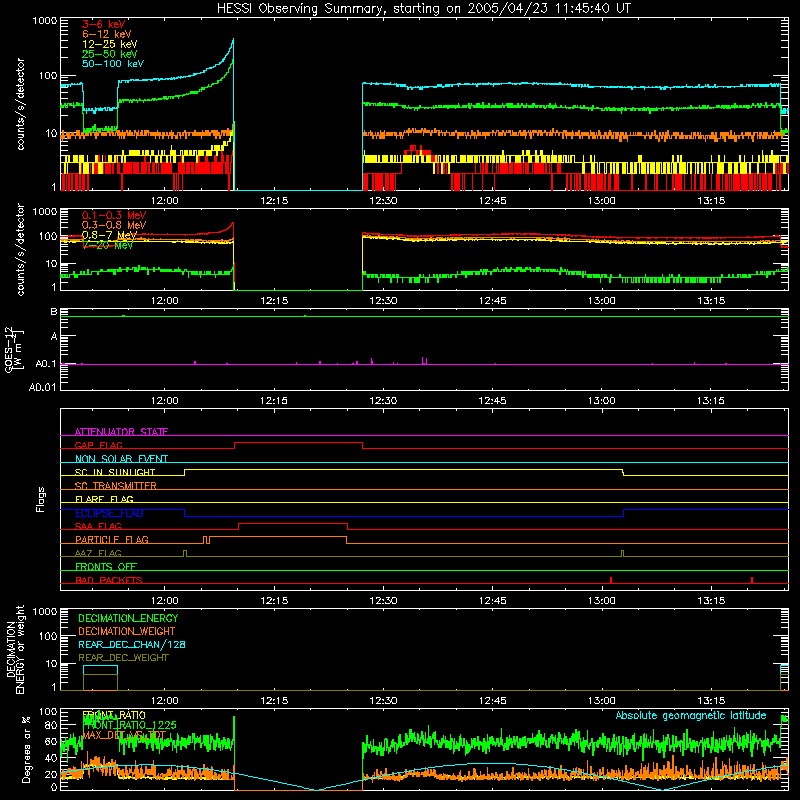Viewport: 800px width, 800px height.
Task: Select the yellow 12-25 keV legend label
Action: (x=110, y=44)
